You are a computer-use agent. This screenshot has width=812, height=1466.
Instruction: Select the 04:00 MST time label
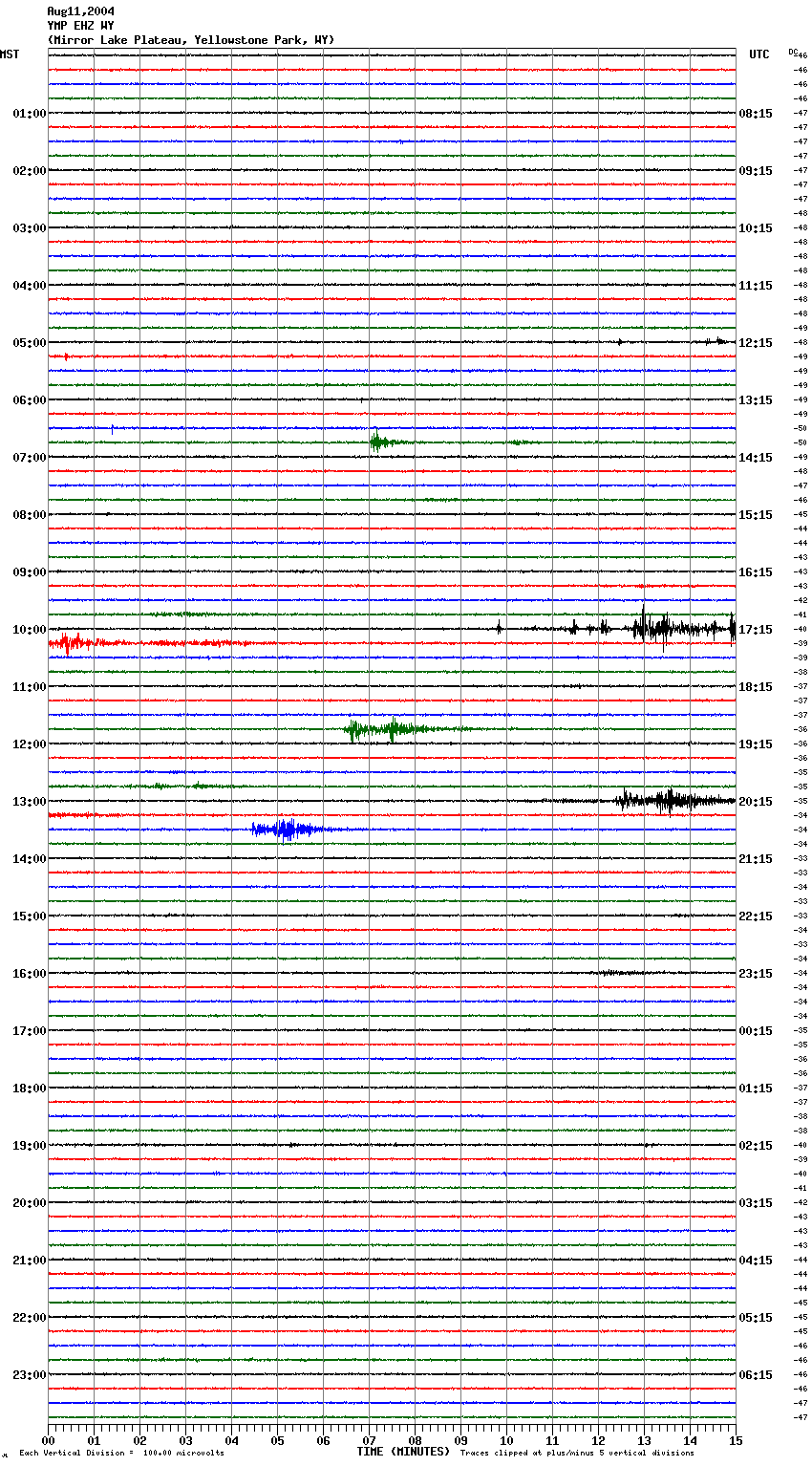click(x=30, y=286)
